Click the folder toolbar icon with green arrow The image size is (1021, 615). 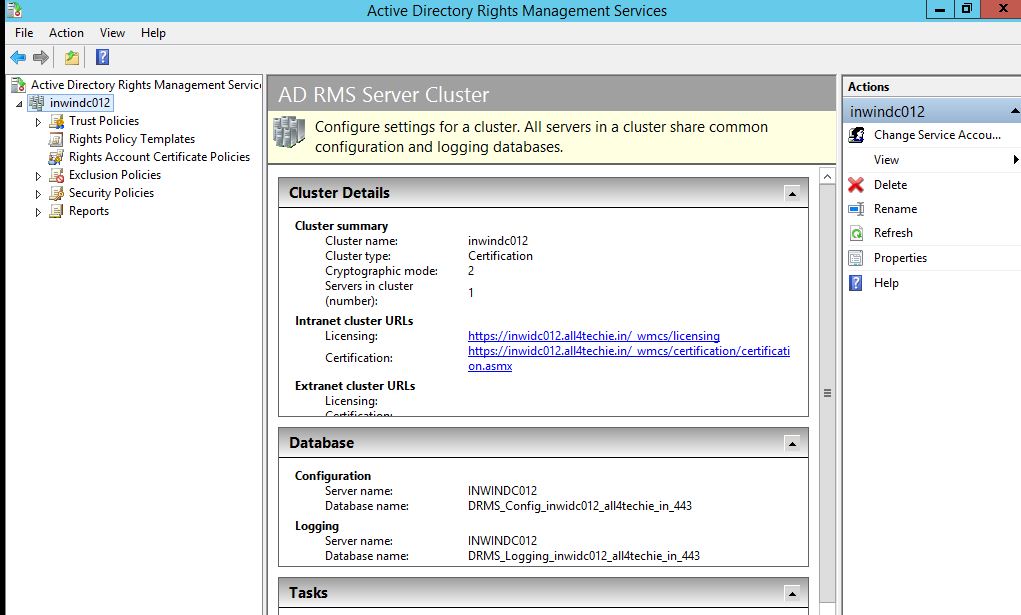(71, 57)
